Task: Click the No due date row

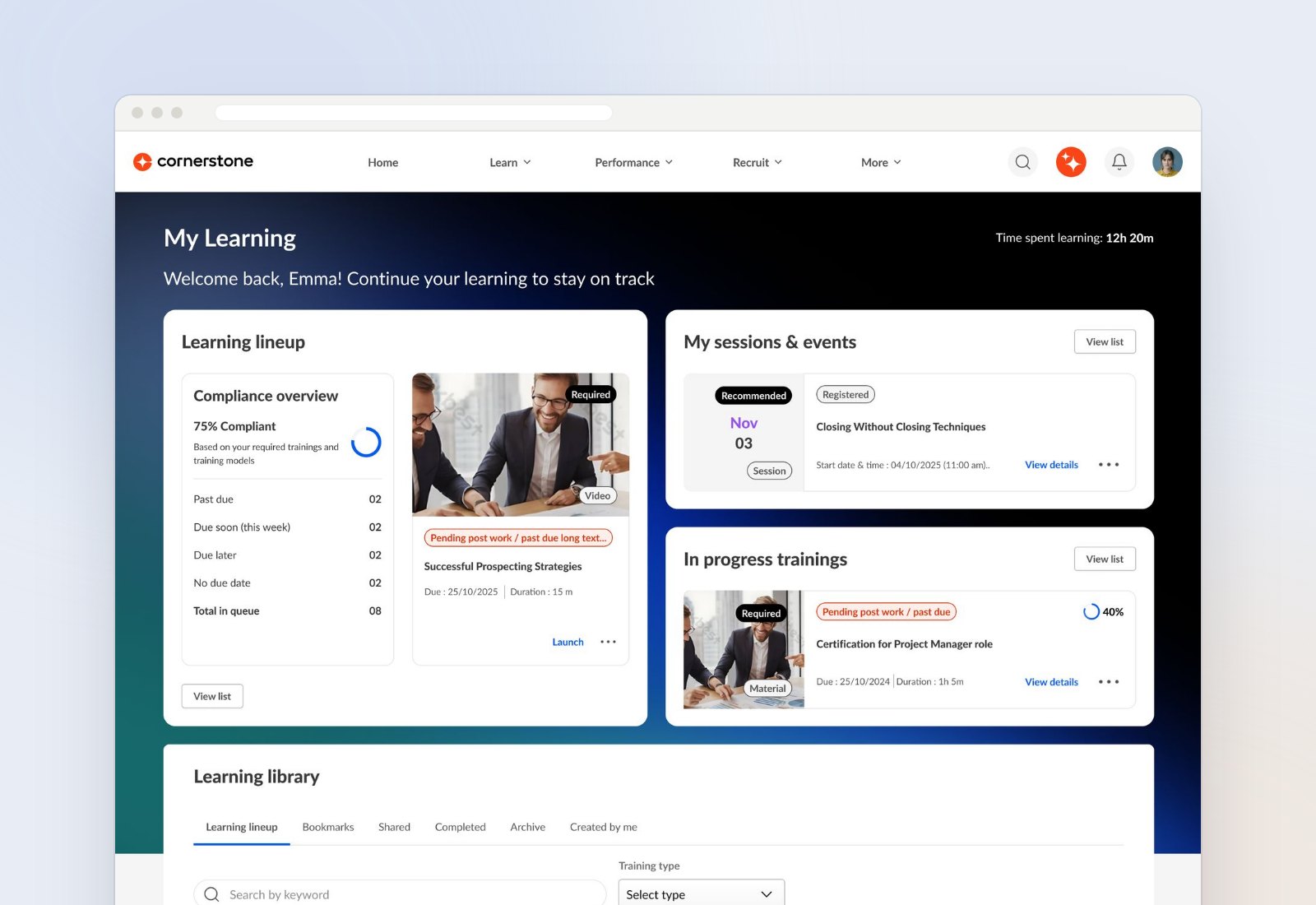Action: (x=287, y=583)
